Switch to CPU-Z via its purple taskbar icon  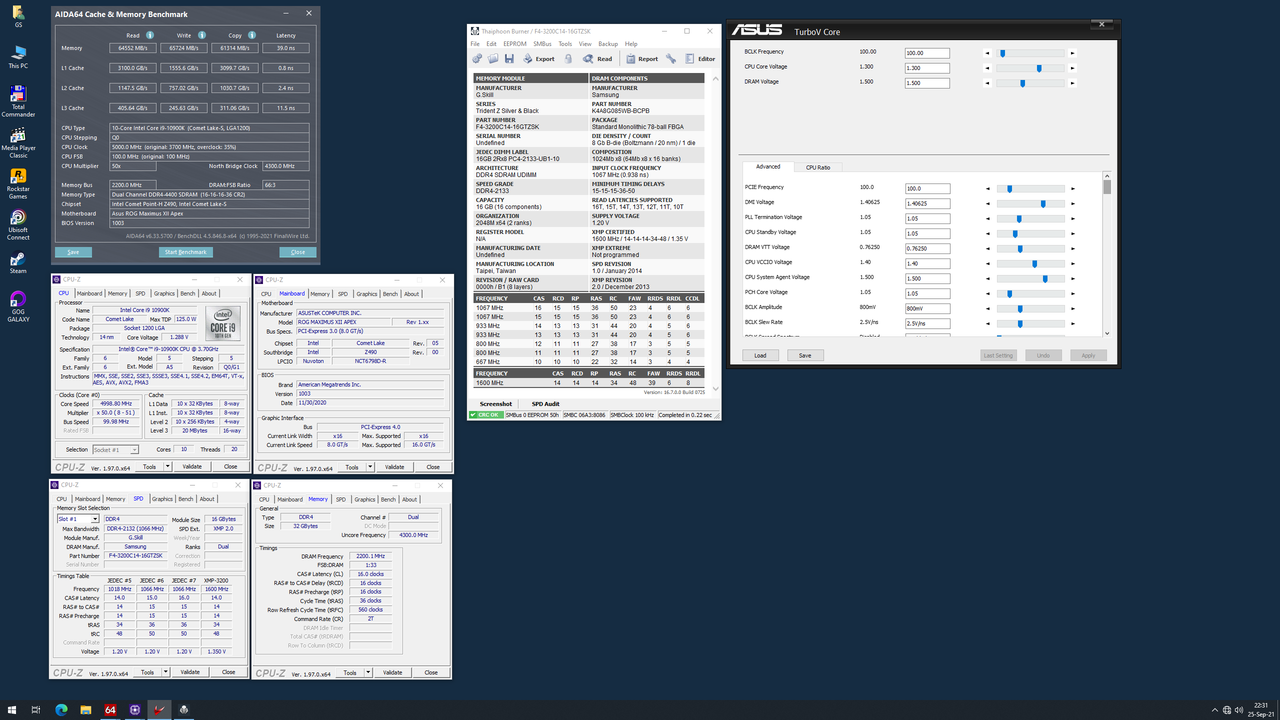[x=135, y=710]
